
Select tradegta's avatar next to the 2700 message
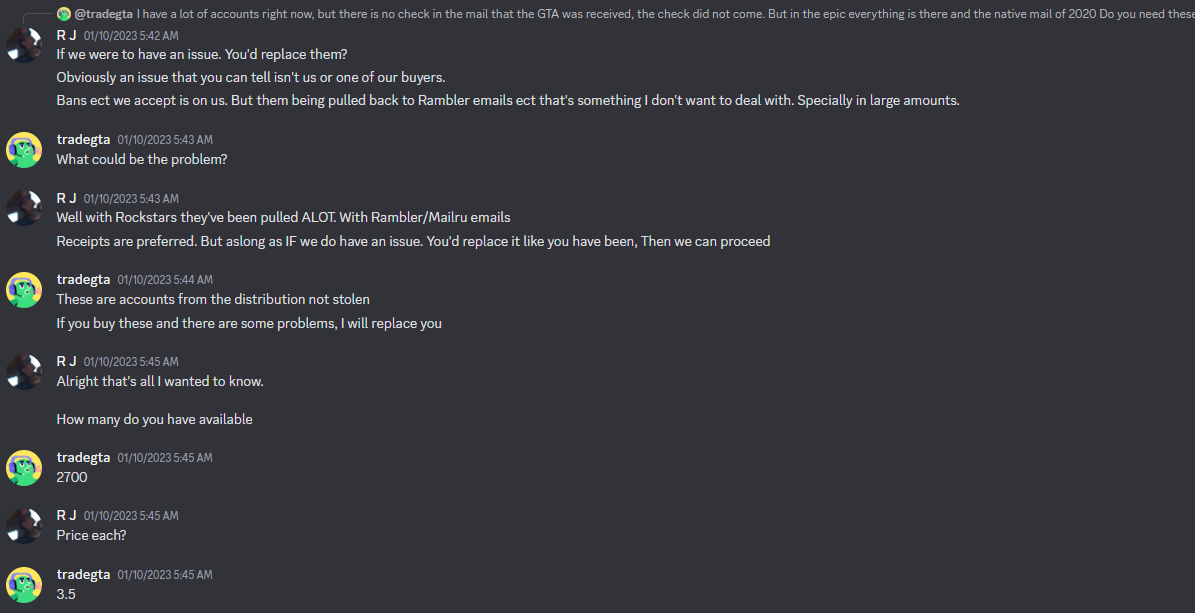[x=24, y=467]
